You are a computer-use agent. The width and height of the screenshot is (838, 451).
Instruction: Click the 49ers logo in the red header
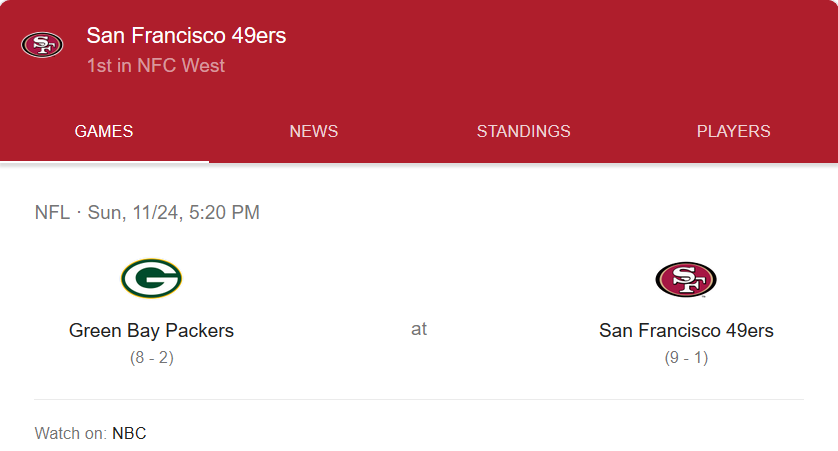tap(42, 44)
